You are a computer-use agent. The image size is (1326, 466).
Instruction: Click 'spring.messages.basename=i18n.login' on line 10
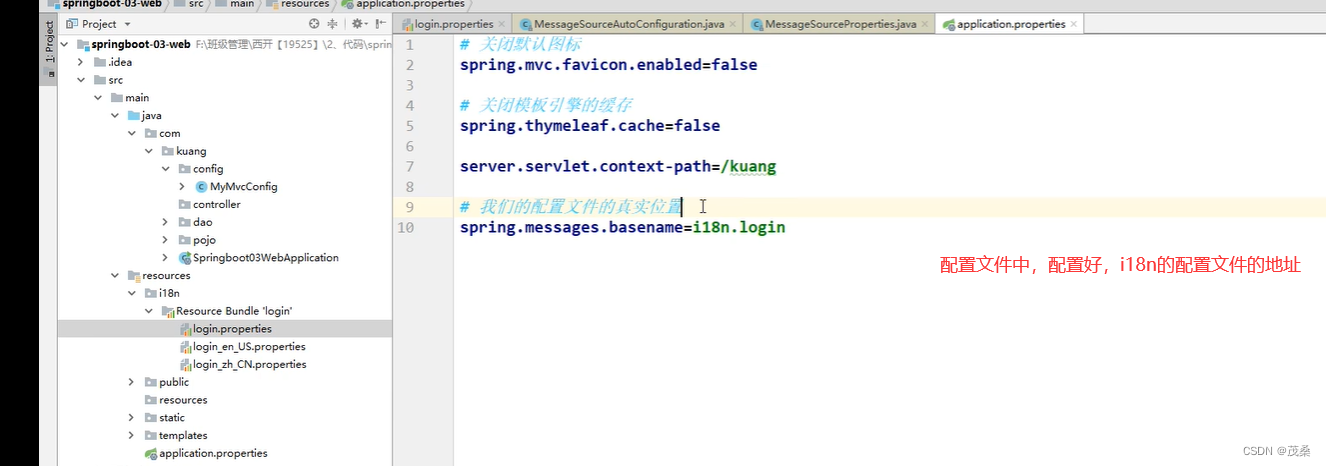point(622,227)
